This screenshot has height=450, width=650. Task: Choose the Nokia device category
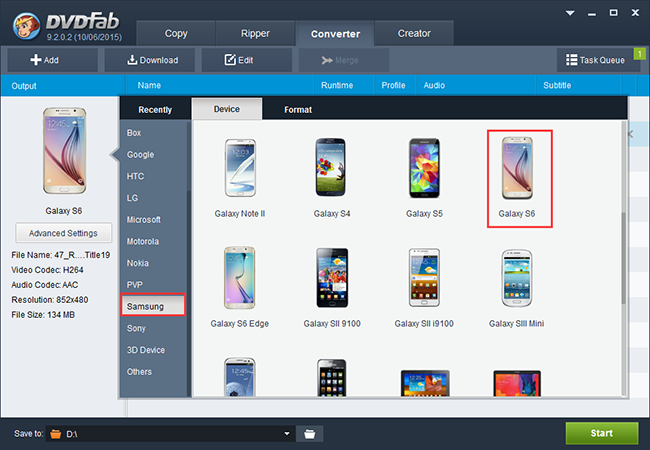click(x=153, y=263)
